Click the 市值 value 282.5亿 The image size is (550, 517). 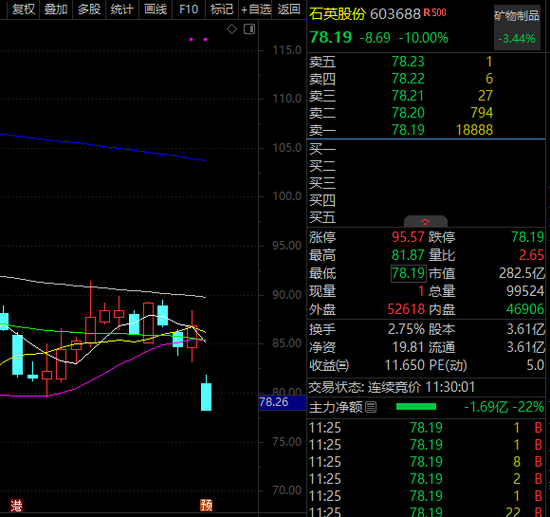(x=522, y=273)
